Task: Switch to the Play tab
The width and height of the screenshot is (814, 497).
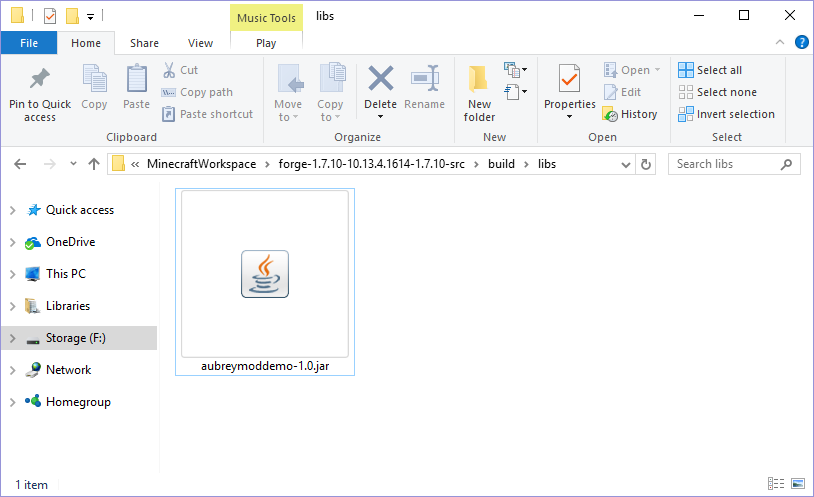Action: click(x=266, y=43)
